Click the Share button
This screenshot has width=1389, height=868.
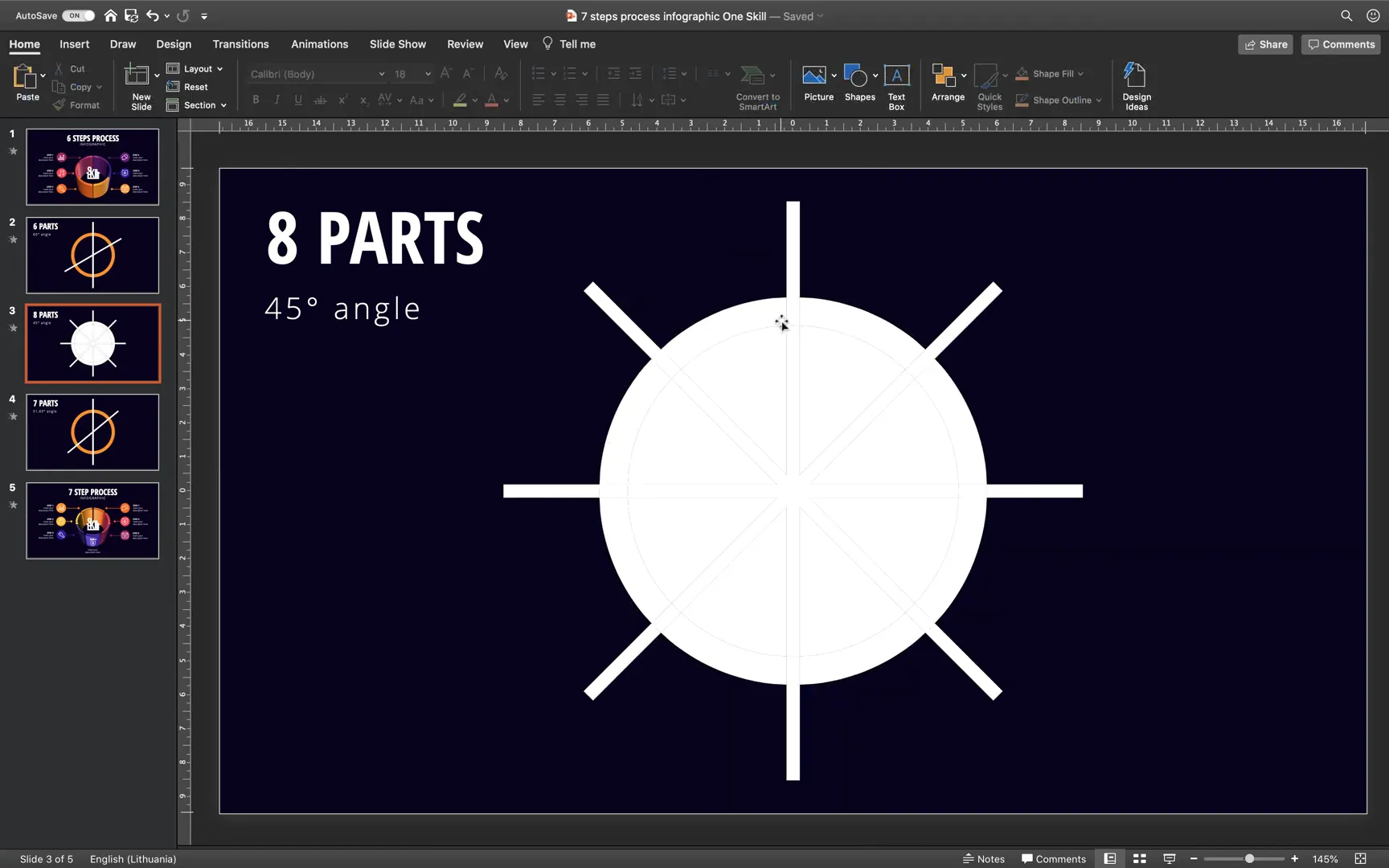[1265, 44]
